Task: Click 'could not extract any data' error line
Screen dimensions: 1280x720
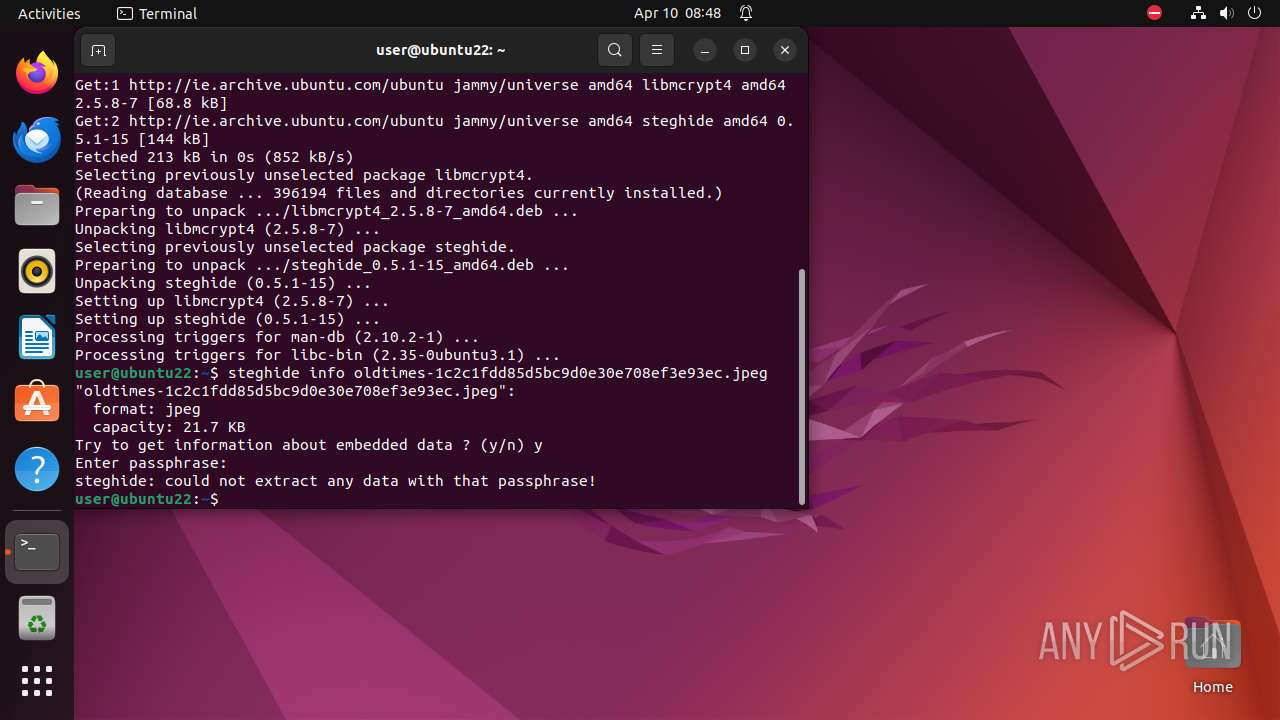Action: tap(335, 481)
